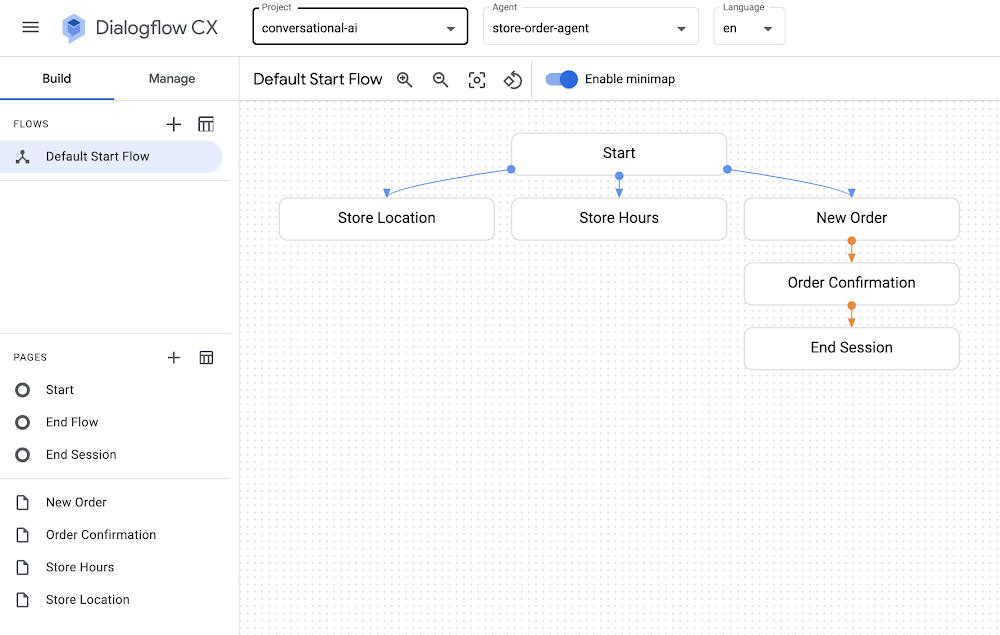Switch to the Manage tab
Screen dimensions: 1000x635
click(172, 78)
